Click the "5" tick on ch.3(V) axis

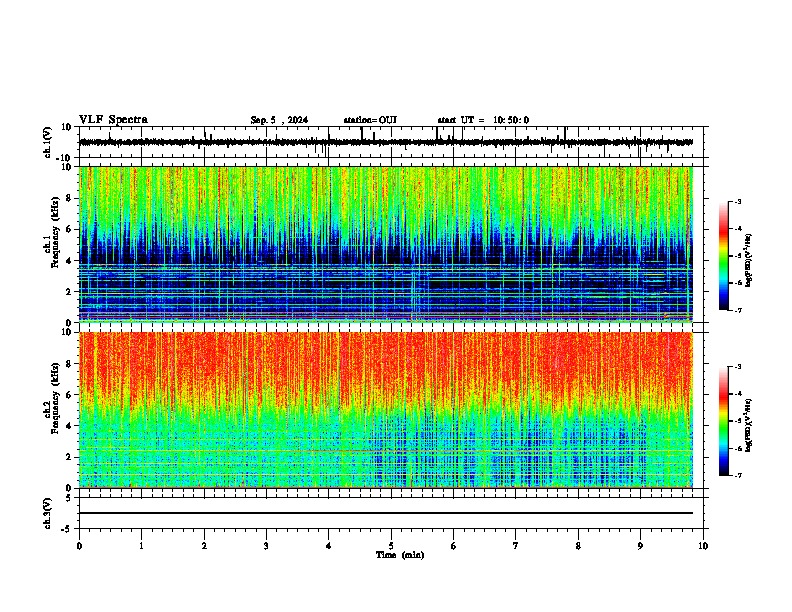(x=69, y=498)
